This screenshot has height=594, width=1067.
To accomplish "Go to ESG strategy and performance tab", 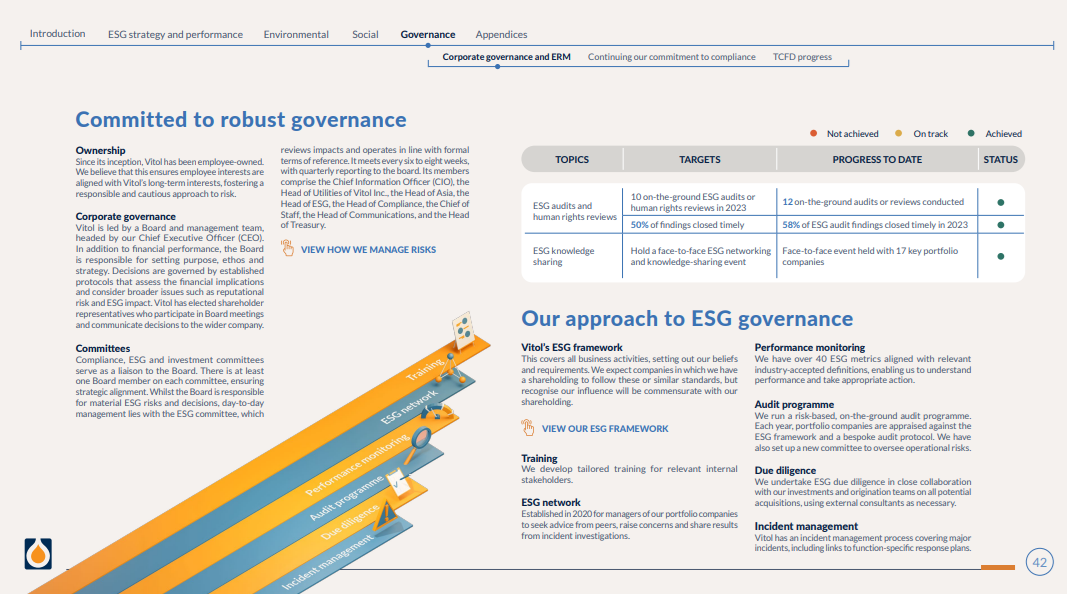I will click(175, 34).
